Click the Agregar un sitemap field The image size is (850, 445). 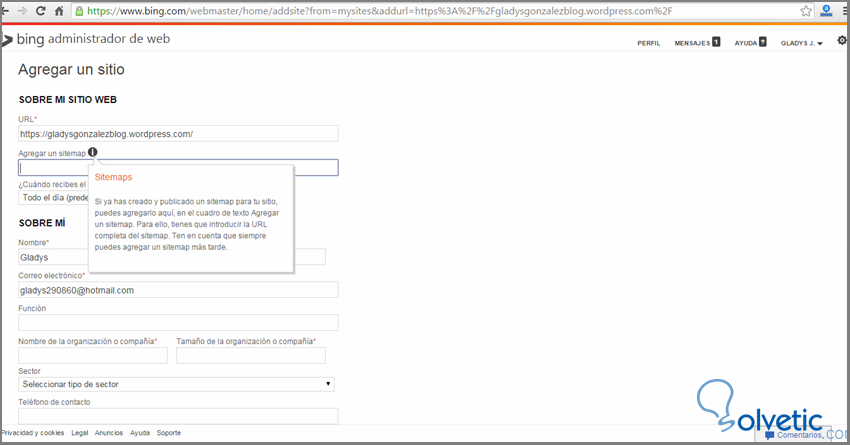(178, 167)
